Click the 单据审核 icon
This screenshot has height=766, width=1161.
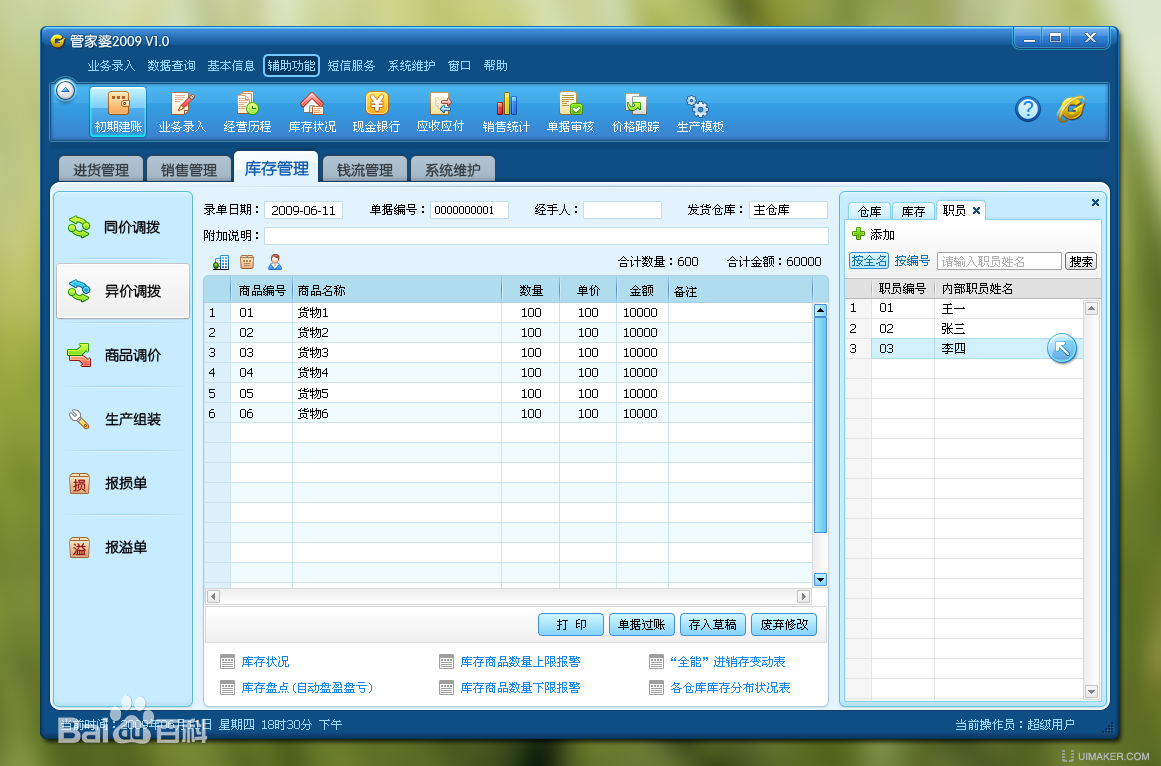click(x=570, y=110)
